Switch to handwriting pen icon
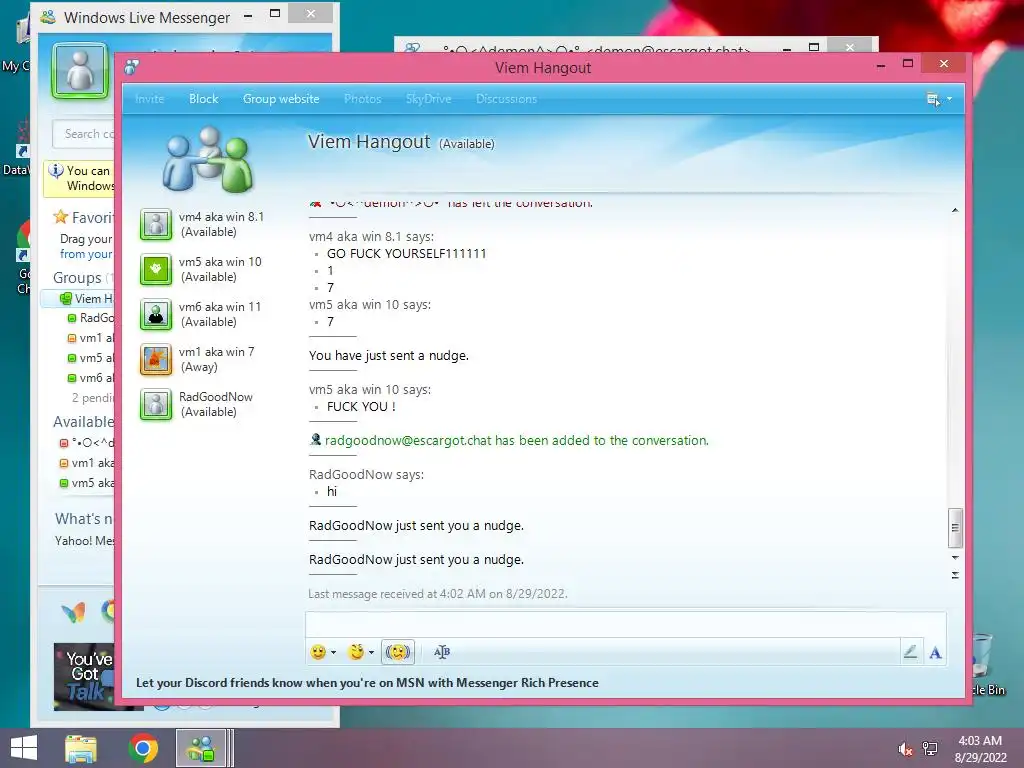Image resolution: width=1024 pixels, height=768 pixels. click(x=910, y=652)
